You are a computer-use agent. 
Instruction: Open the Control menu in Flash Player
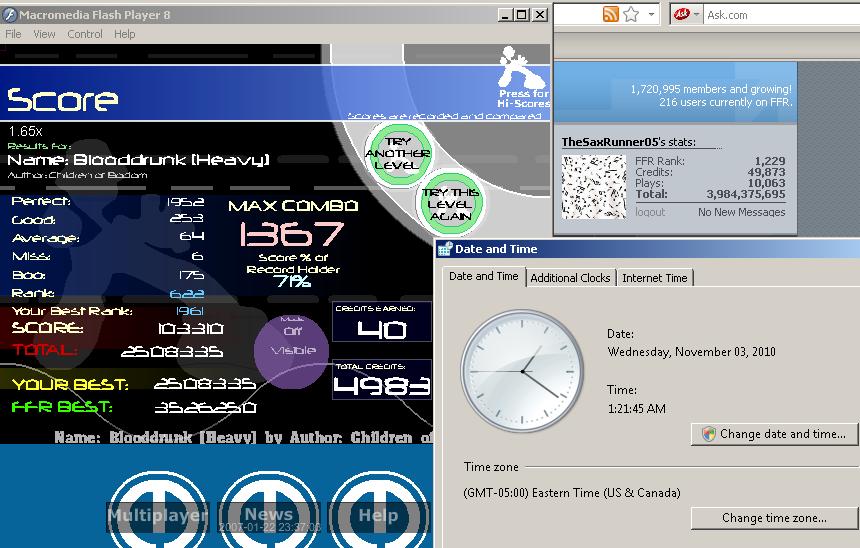[84, 34]
